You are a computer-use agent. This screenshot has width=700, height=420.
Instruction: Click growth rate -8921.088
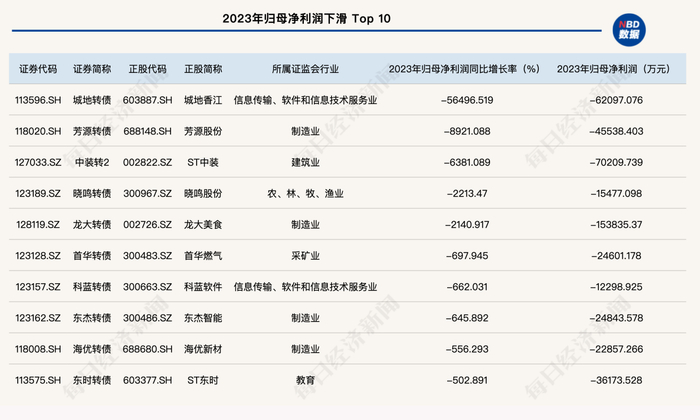[x=467, y=131]
